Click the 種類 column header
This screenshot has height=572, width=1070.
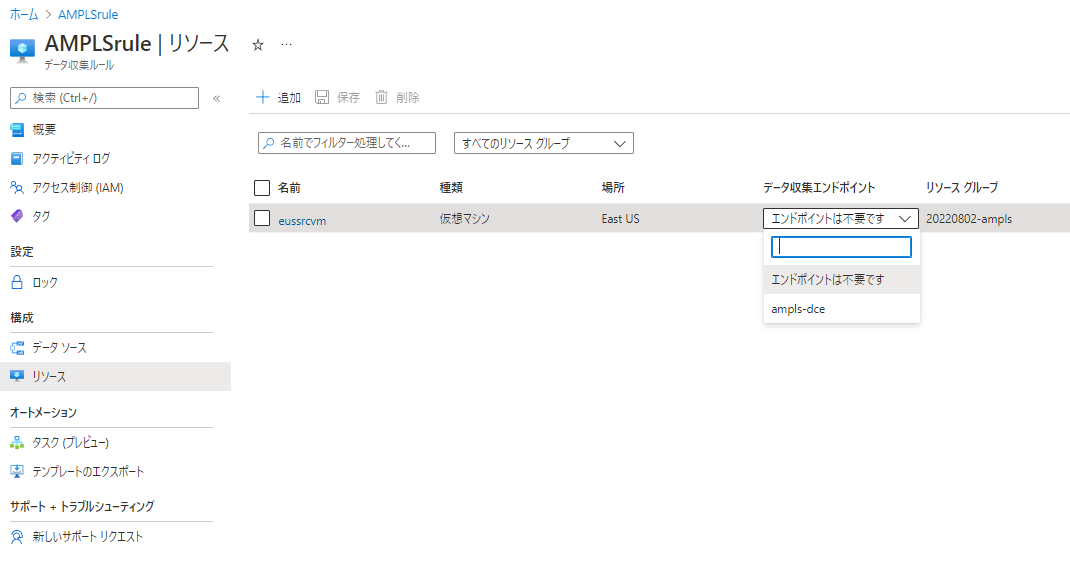point(451,188)
